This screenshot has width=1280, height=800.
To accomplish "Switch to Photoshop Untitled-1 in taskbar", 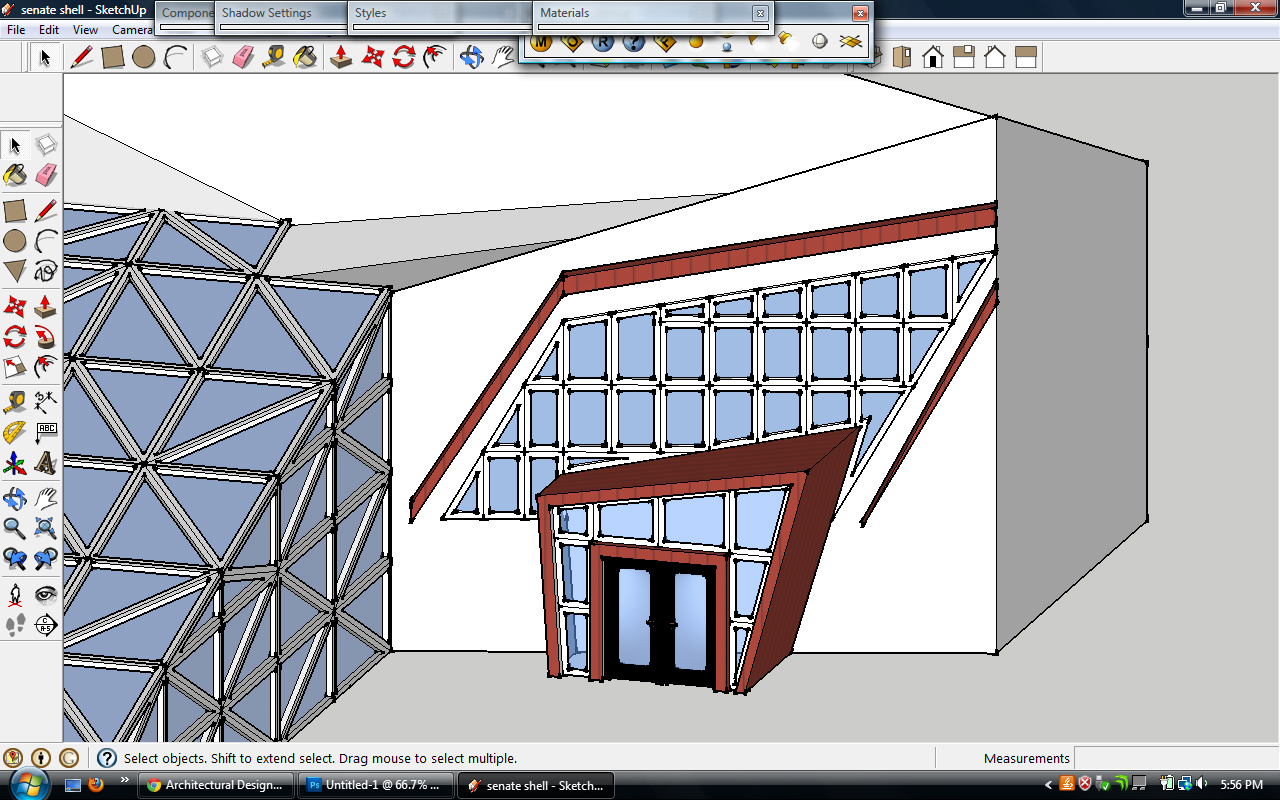I will click(x=375, y=785).
